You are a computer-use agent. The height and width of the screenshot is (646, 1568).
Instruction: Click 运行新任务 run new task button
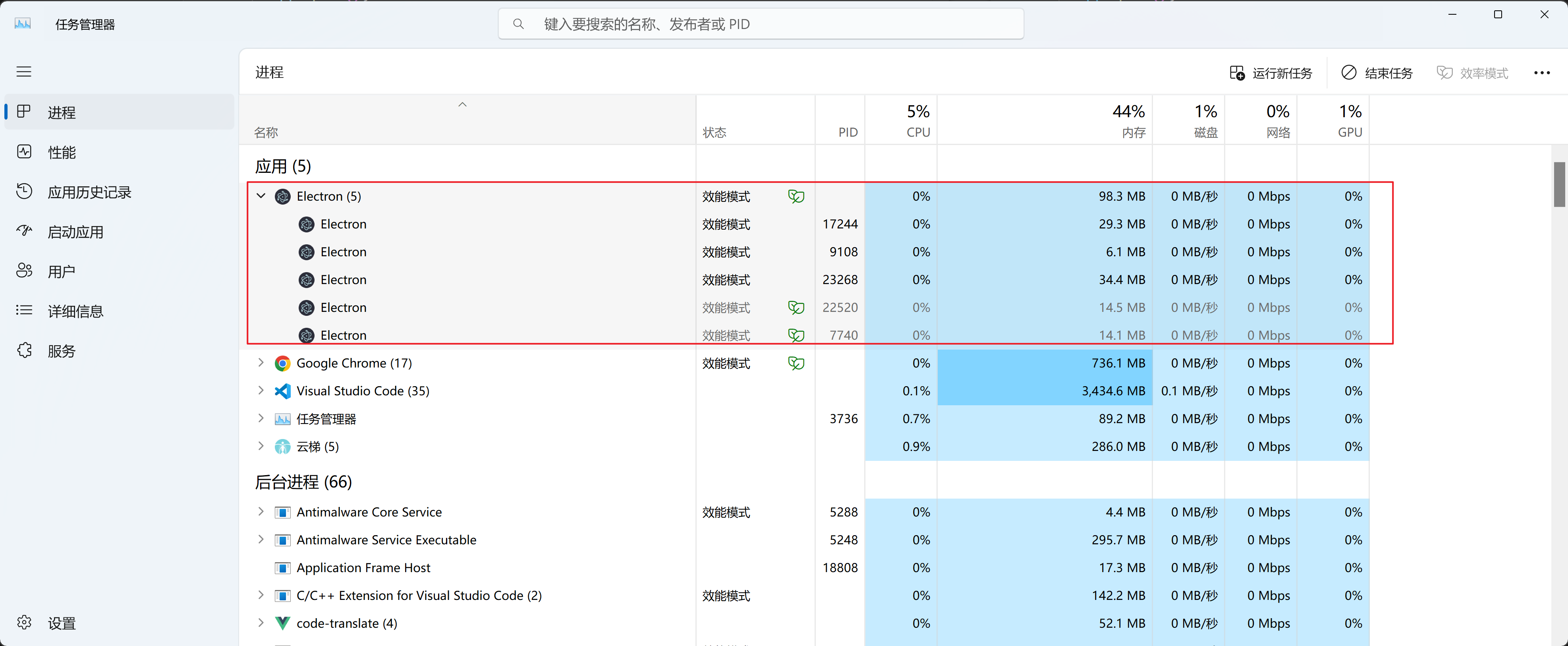(1271, 73)
